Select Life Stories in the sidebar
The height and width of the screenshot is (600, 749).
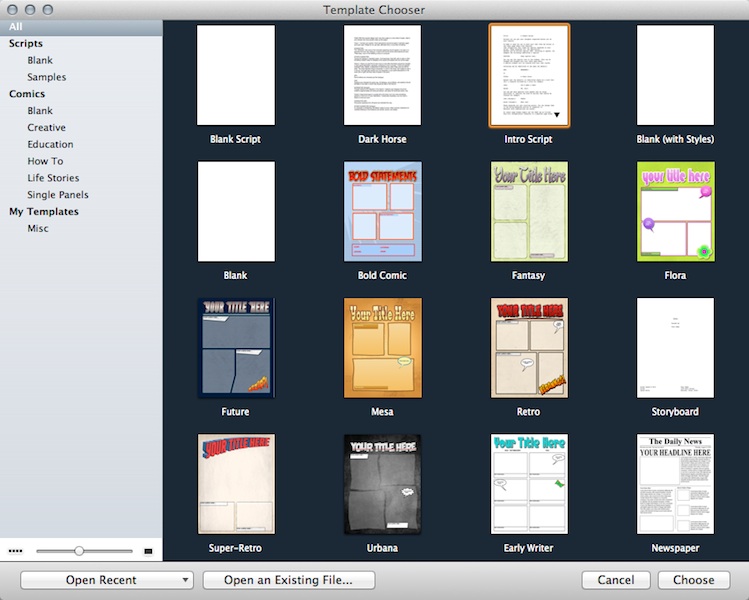click(x=53, y=178)
